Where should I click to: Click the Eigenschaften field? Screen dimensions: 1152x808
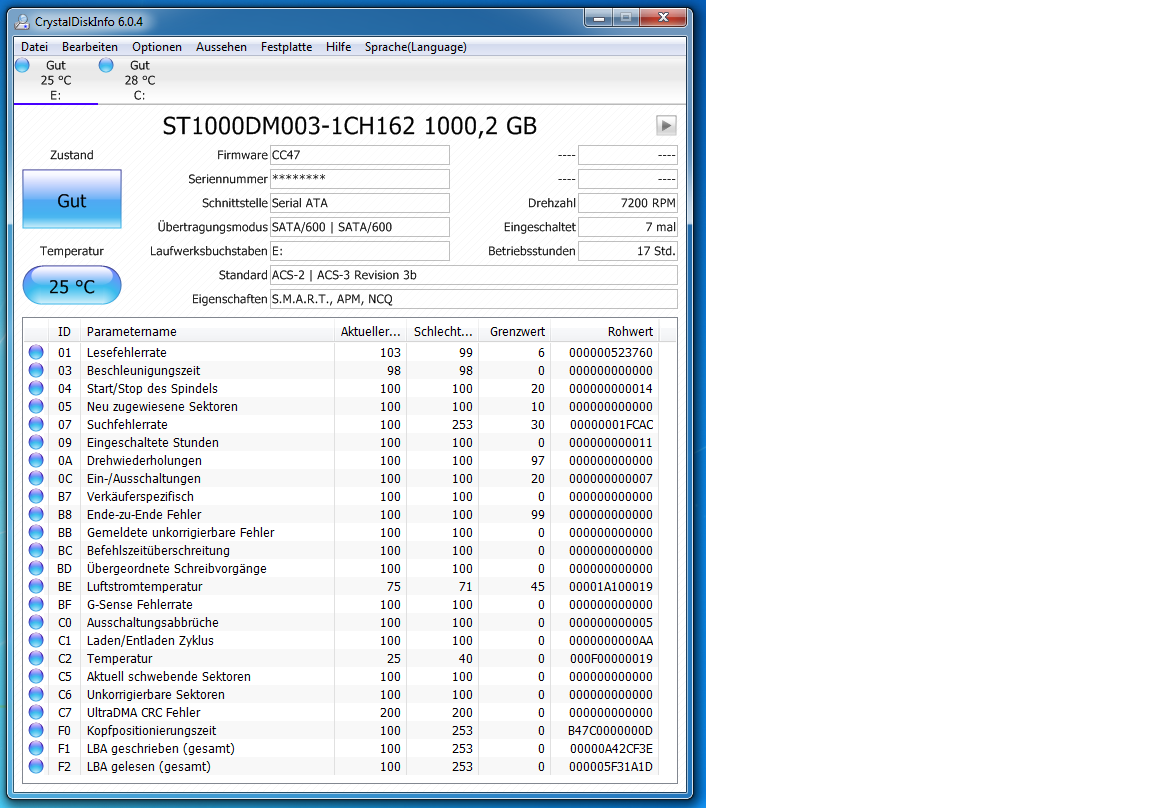click(x=474, y=299)
